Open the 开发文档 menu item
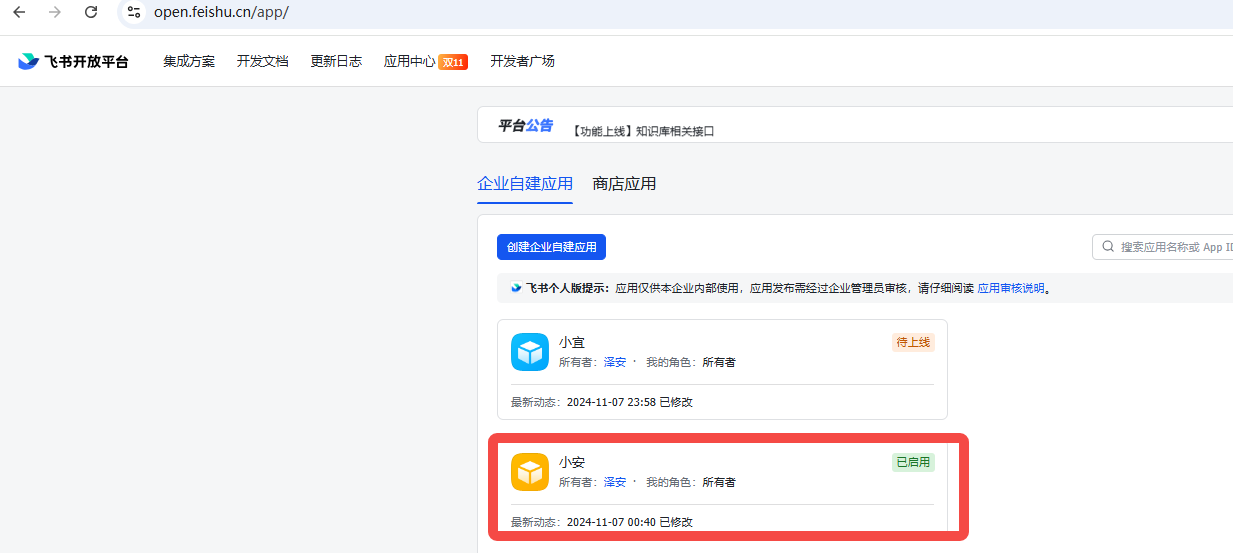Viewport: 1233px width, 553px height. 262,61
